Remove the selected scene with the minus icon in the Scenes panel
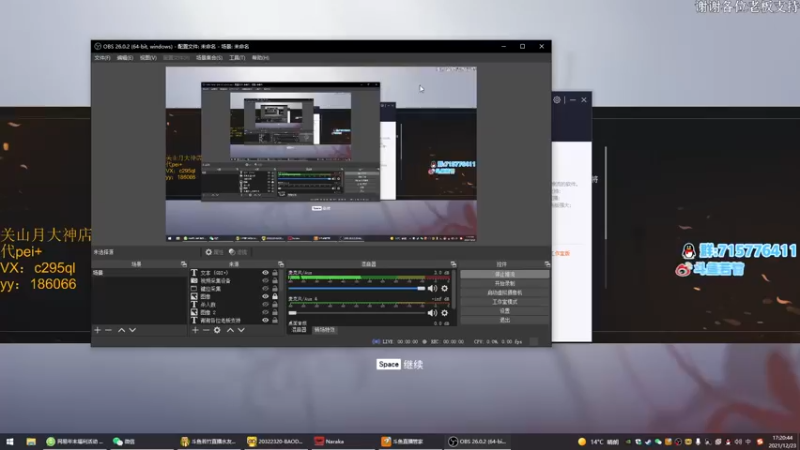Screen dimensions: 800x450 (108, 330)
